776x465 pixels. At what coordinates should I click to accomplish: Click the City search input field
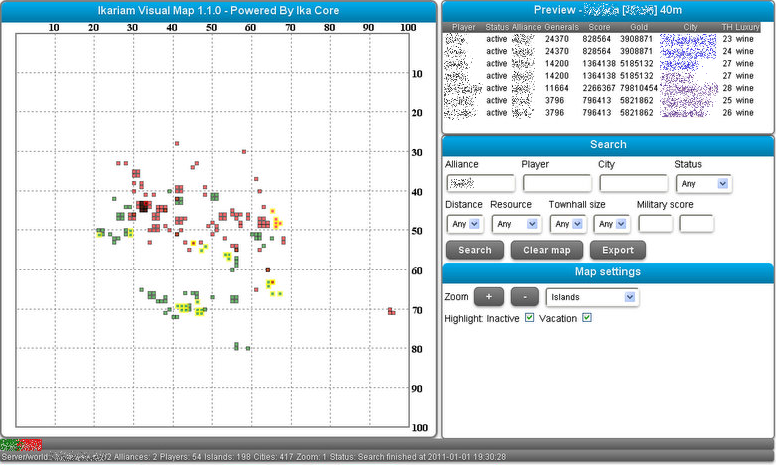[633, 184]
